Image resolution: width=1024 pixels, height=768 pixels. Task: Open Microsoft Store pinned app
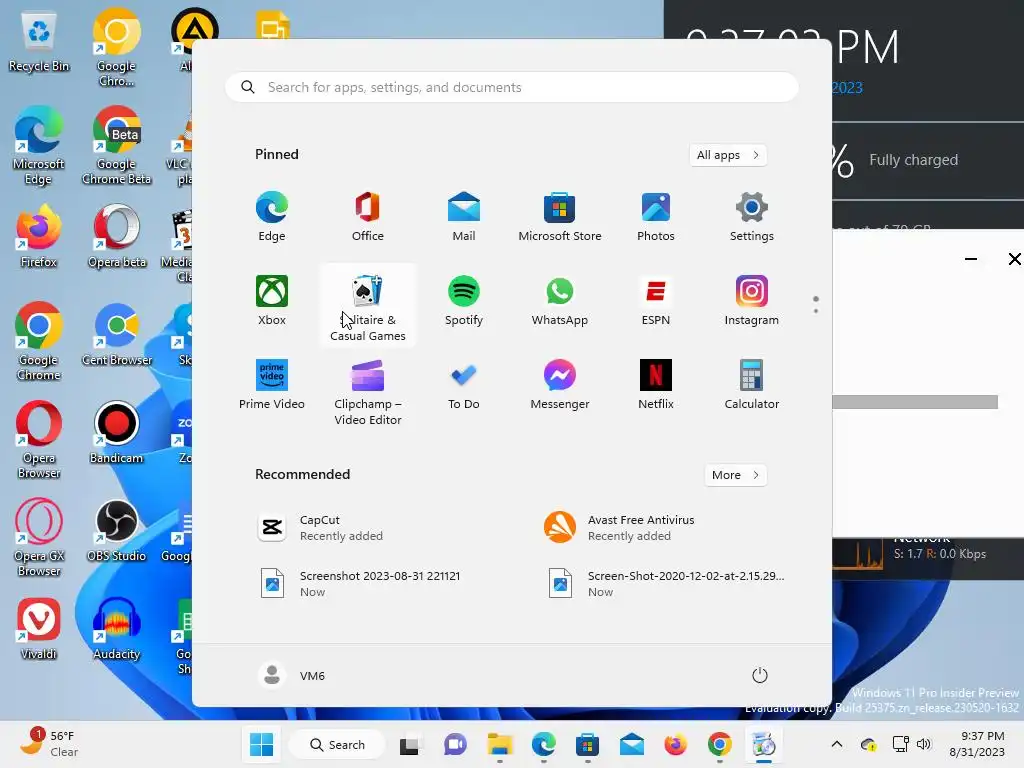560,217
